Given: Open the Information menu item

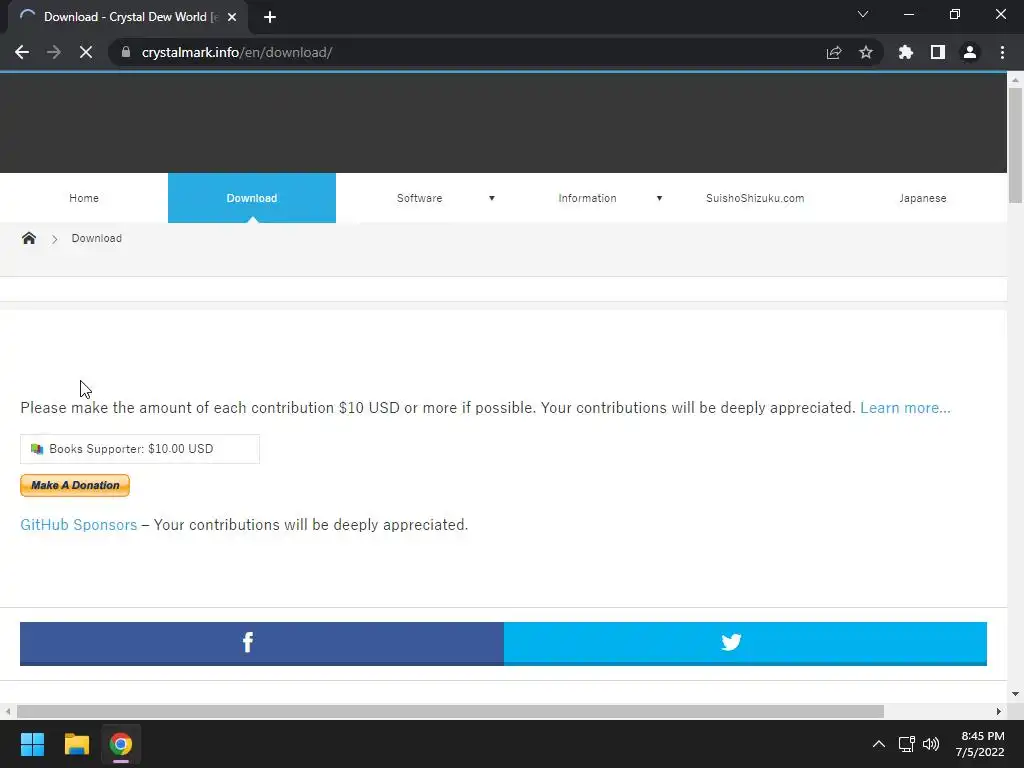Looking at the screenshot, I should tap(587, 198).
